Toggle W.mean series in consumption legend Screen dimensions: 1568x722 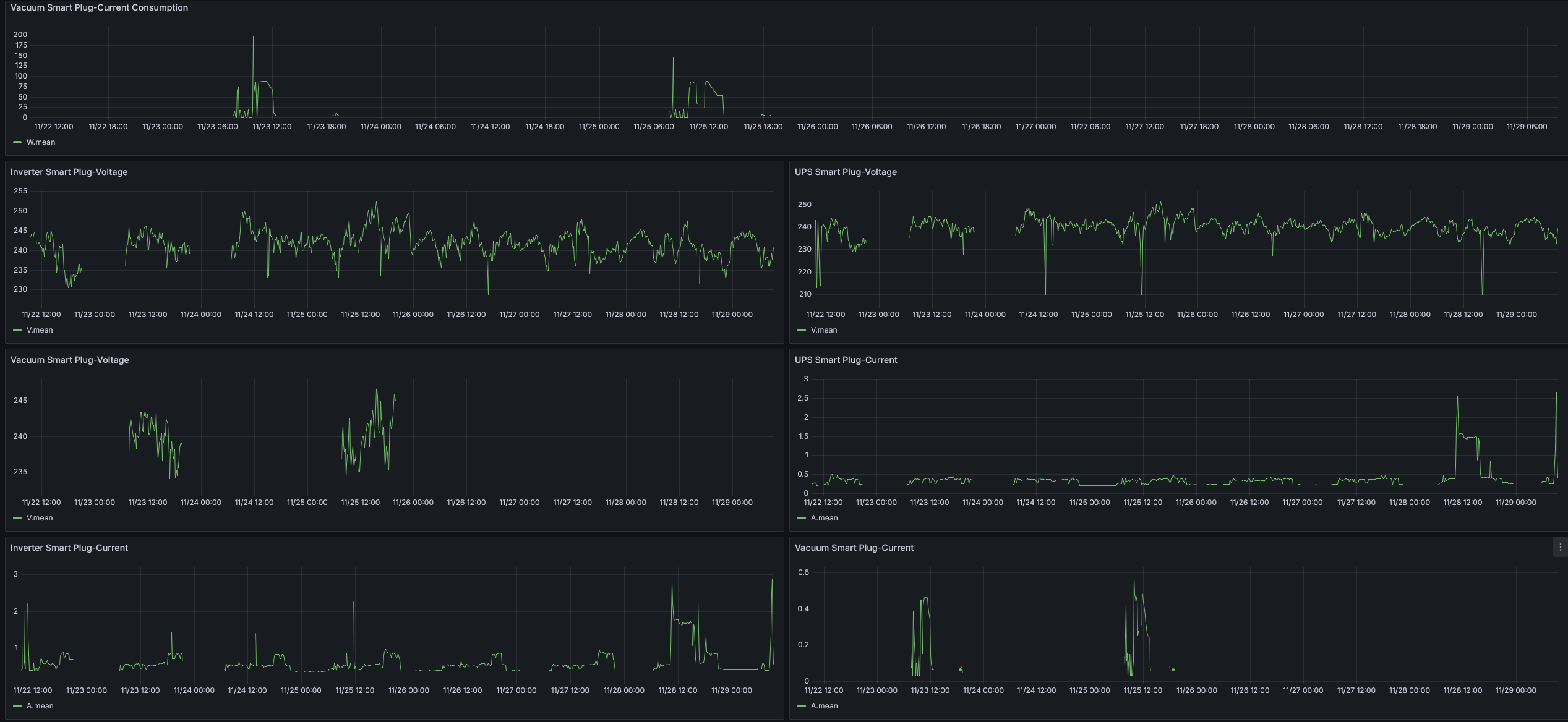tap(41, 142)
